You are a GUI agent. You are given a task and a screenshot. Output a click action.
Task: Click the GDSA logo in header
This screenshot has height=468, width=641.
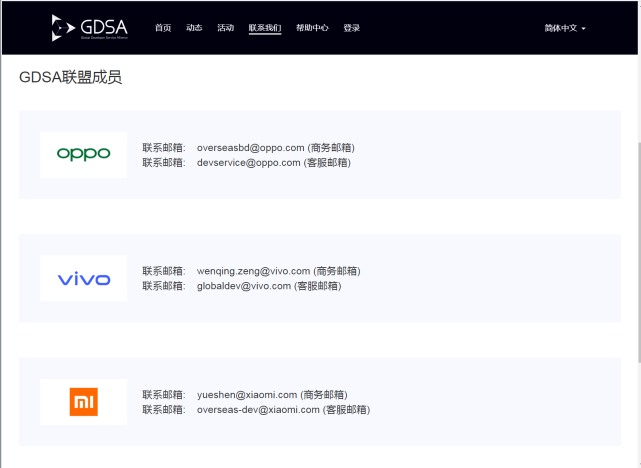click(90, 28)
